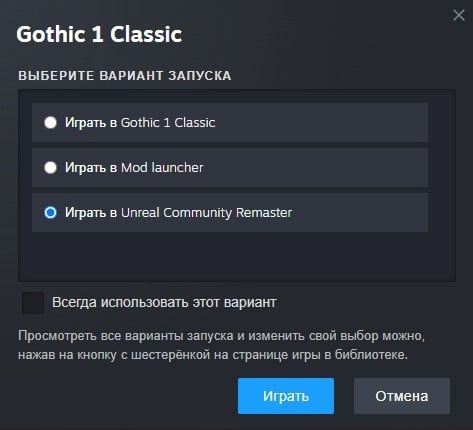Viewport: 473px width, 430px height.
Task: Click empty space below the launch options list
Action: 237,257
